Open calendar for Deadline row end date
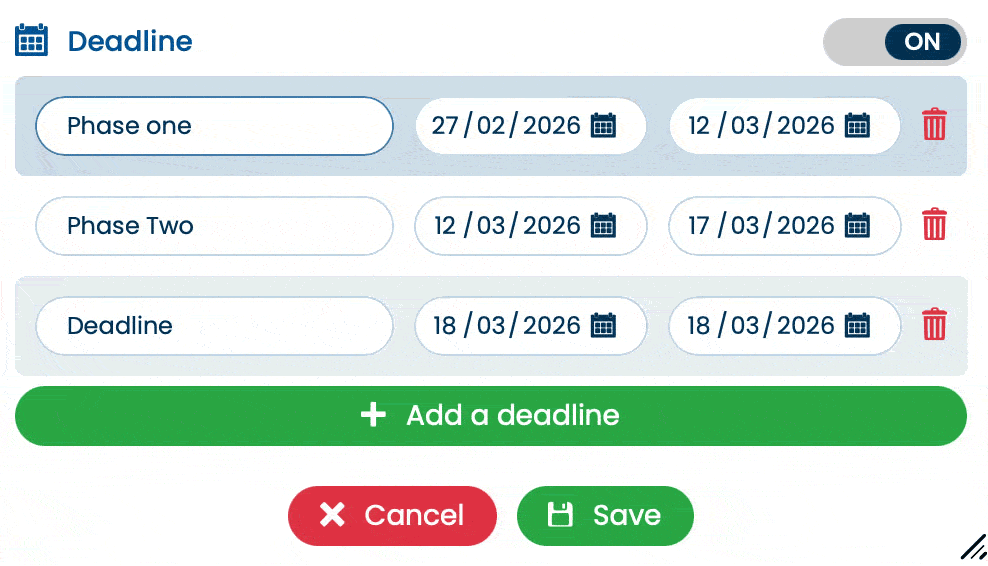988x566 pixels. tap(857, 326)
